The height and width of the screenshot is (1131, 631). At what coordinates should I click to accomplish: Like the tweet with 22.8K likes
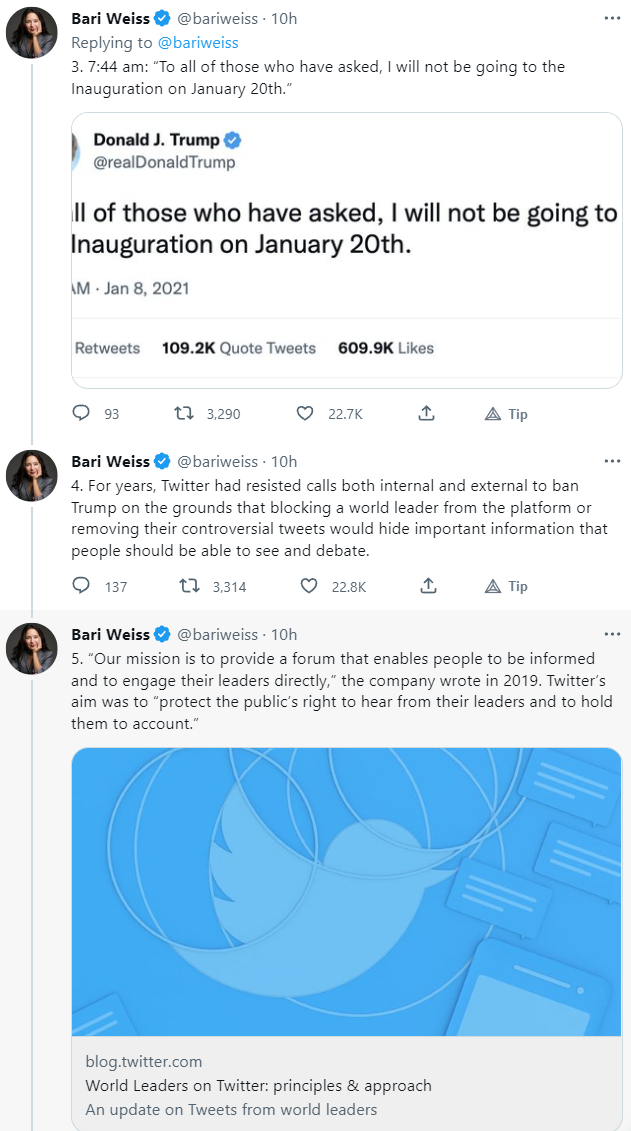click(308, 586)
